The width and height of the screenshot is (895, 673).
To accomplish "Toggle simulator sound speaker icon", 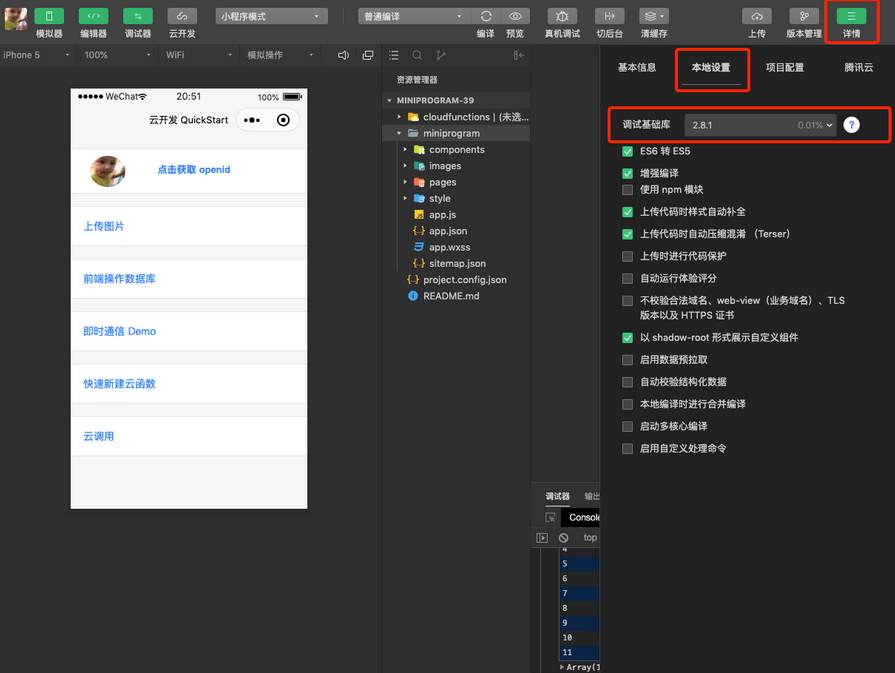I will click(343, 55).
